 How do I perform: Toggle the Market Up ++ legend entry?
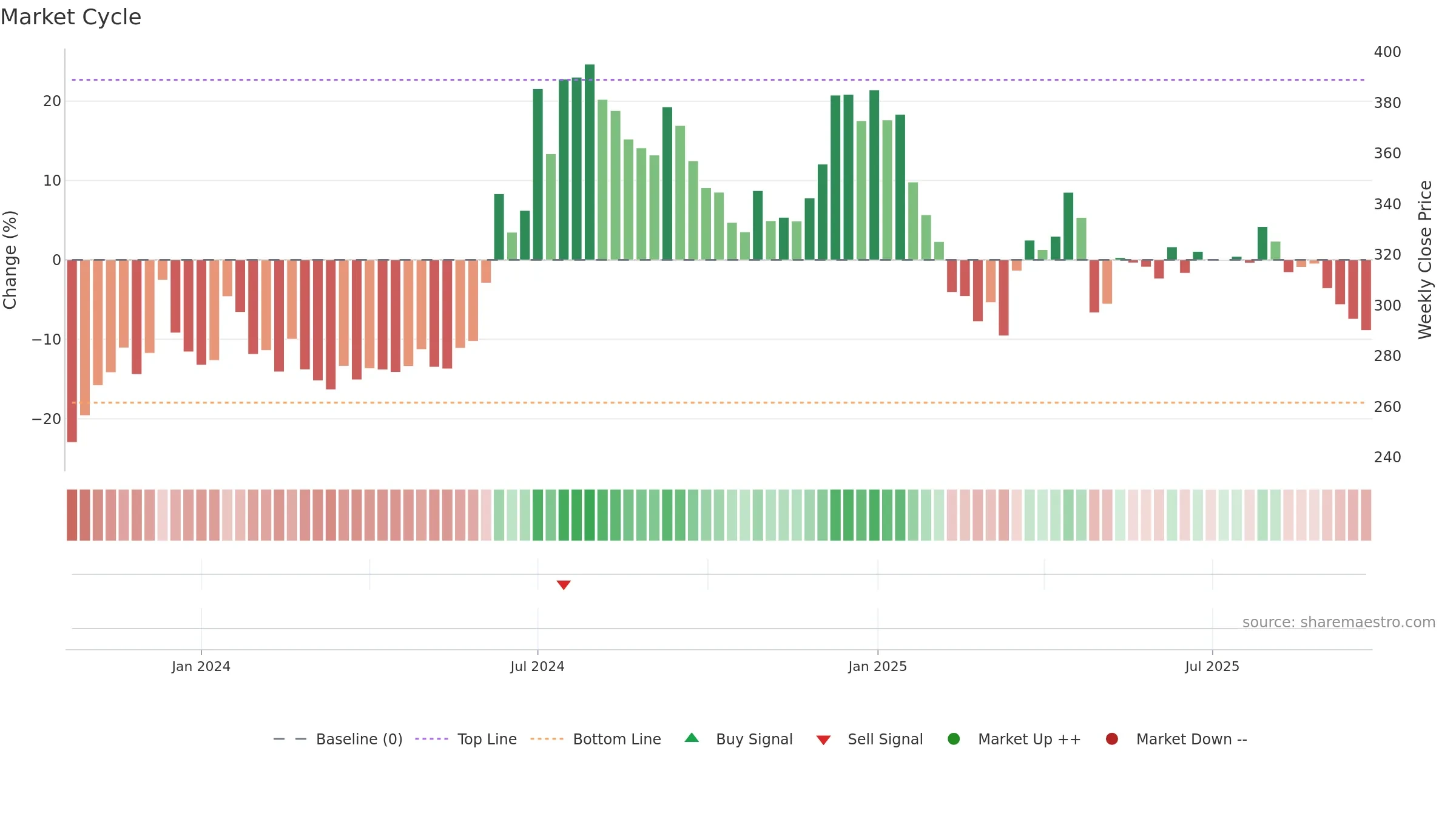tap(1014, 739)
